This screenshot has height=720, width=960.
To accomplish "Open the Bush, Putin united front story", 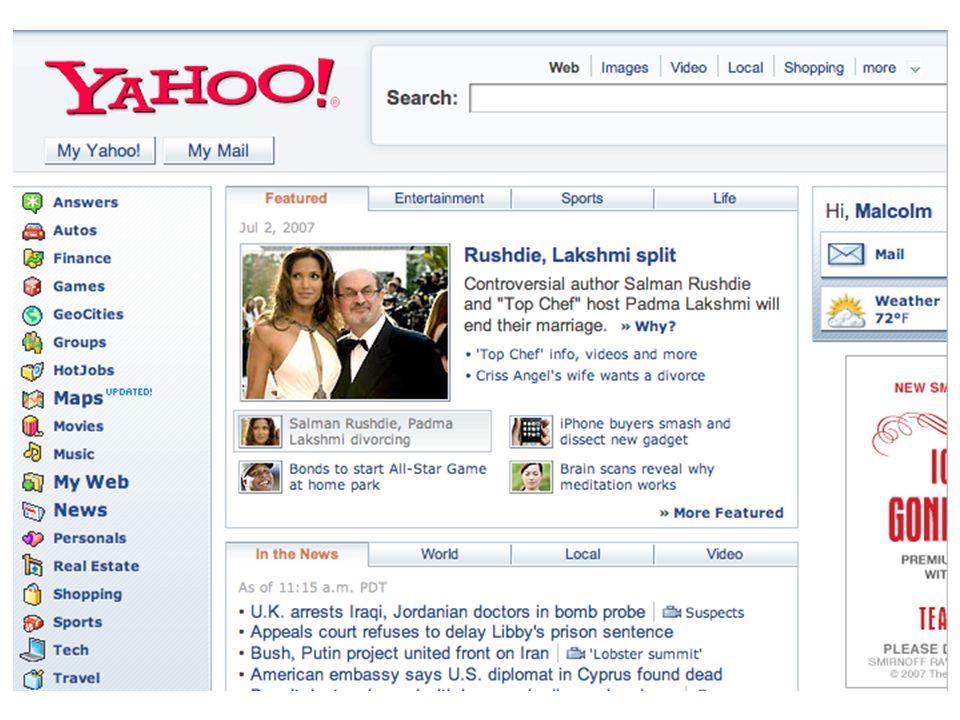I will 399,654.
